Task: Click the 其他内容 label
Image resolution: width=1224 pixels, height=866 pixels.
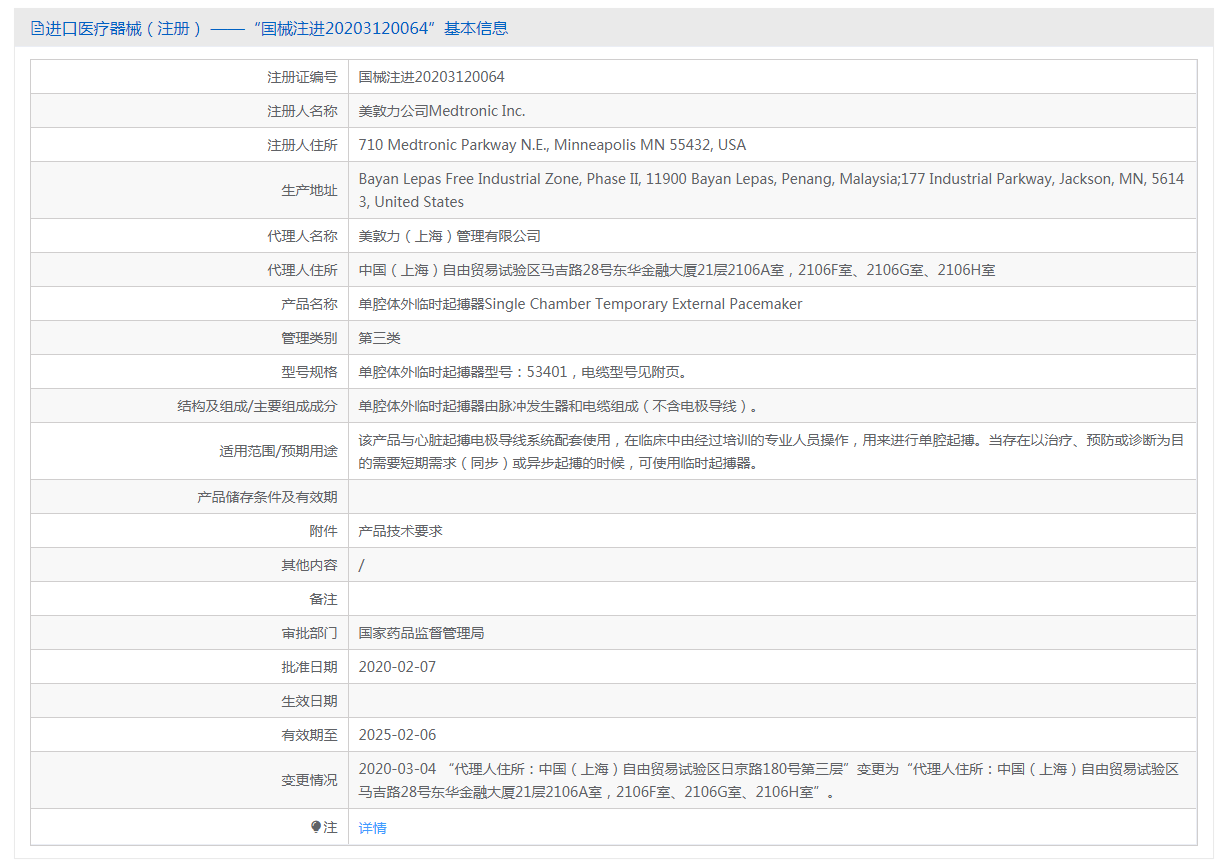Action: point(309,565)
